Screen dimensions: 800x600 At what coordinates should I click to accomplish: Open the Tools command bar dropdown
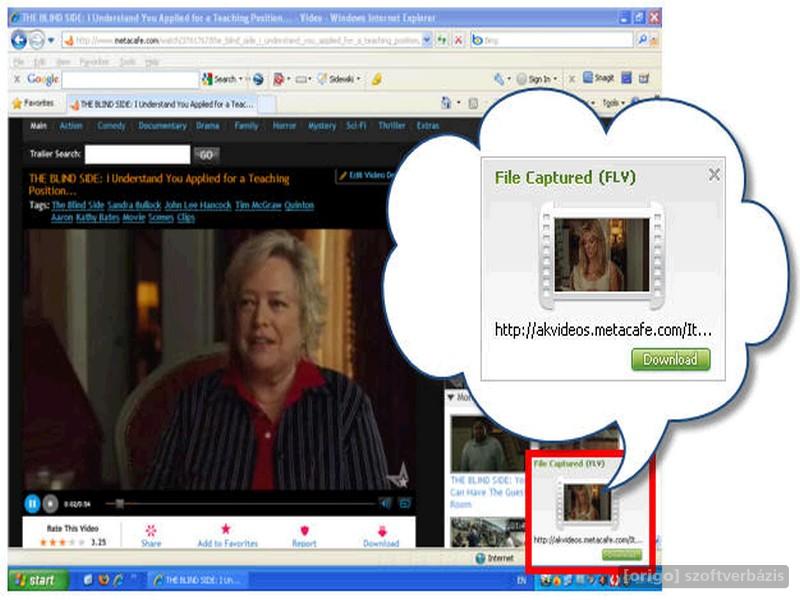click(613, 103)
